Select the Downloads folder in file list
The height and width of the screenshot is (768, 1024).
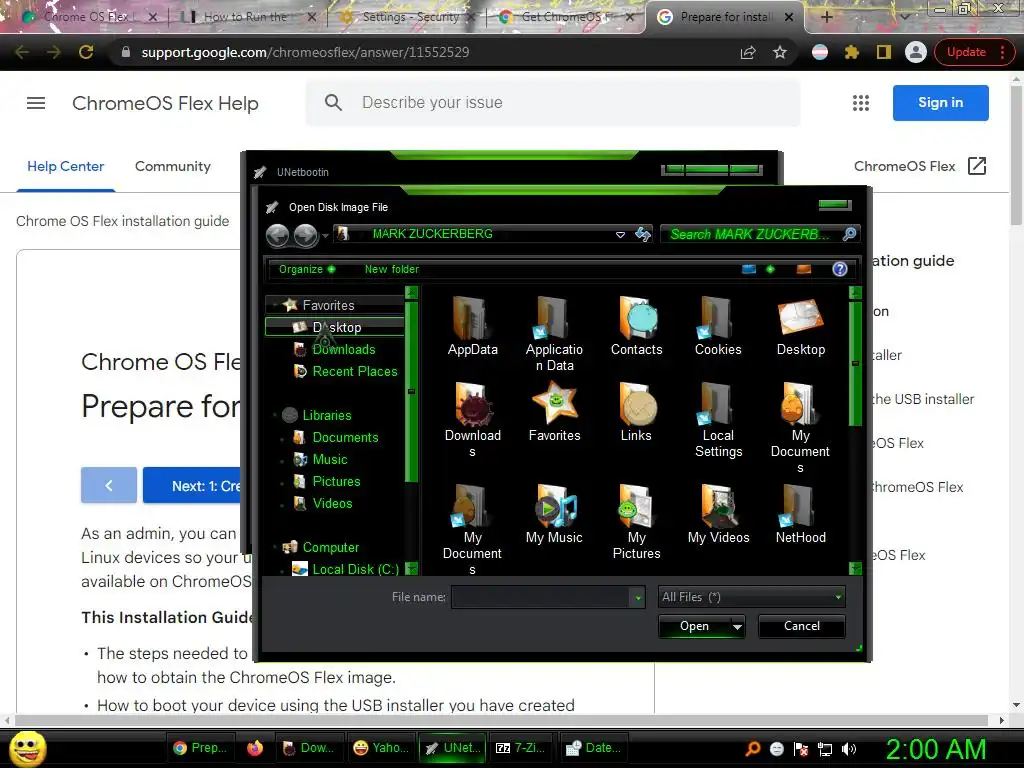pos(472,419)
